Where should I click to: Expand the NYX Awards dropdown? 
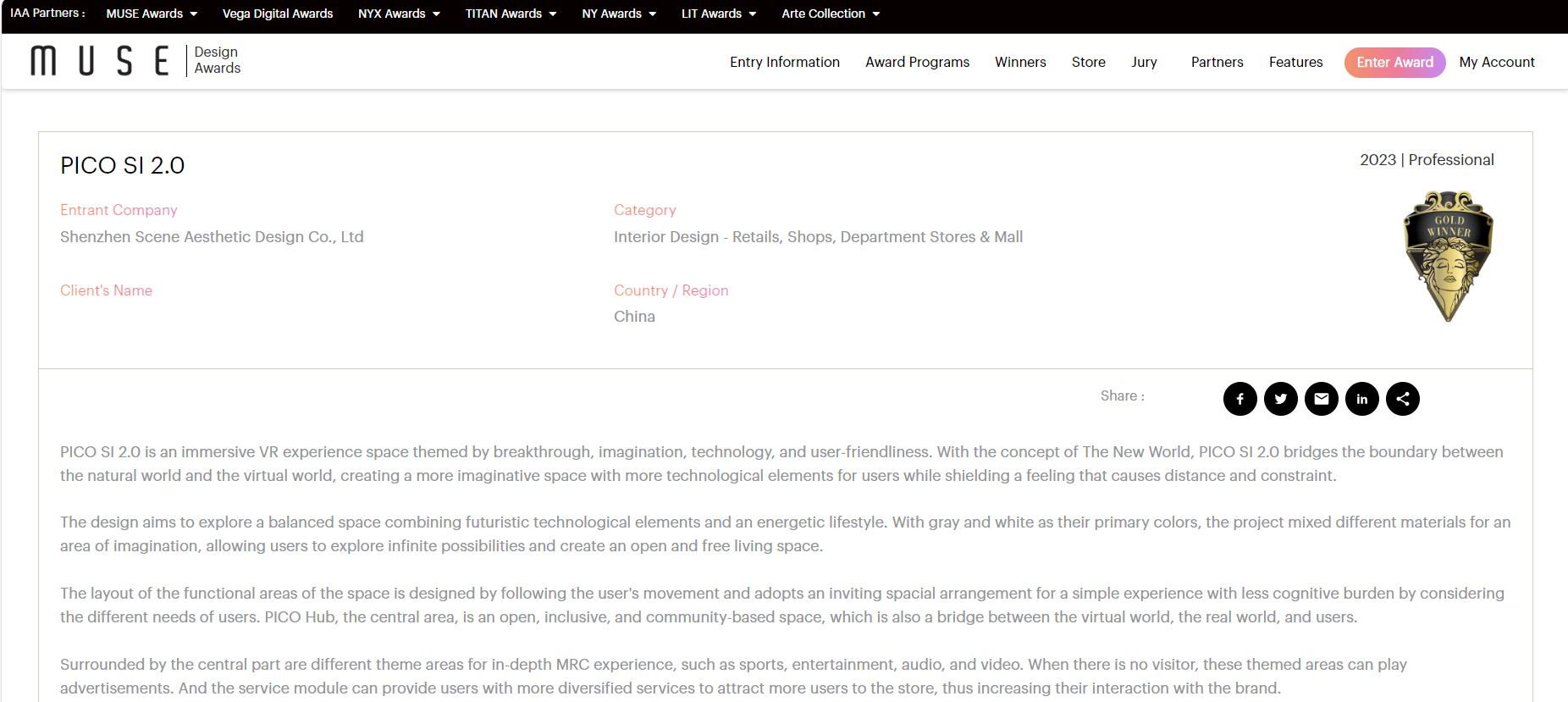(x=399, y=14)
